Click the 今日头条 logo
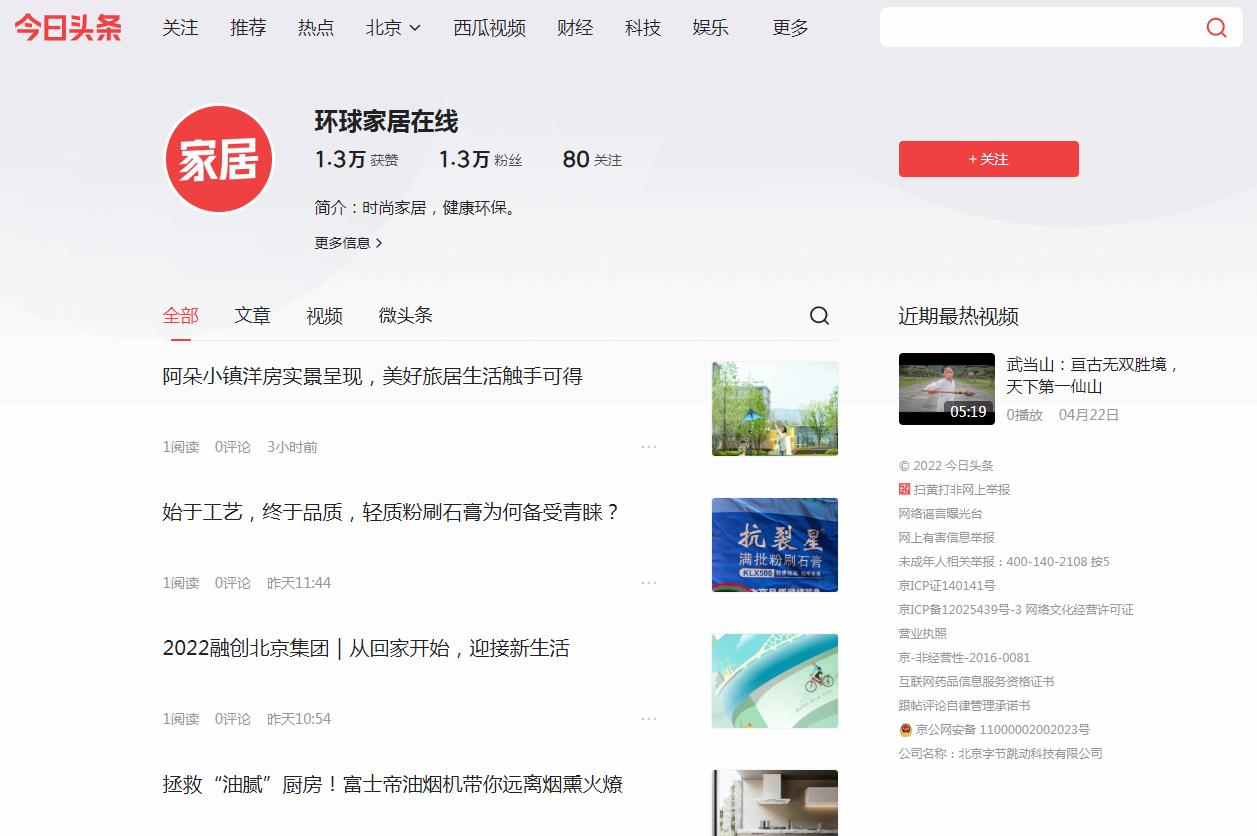This screenshot has width=1257, height=836. point(68,28)
